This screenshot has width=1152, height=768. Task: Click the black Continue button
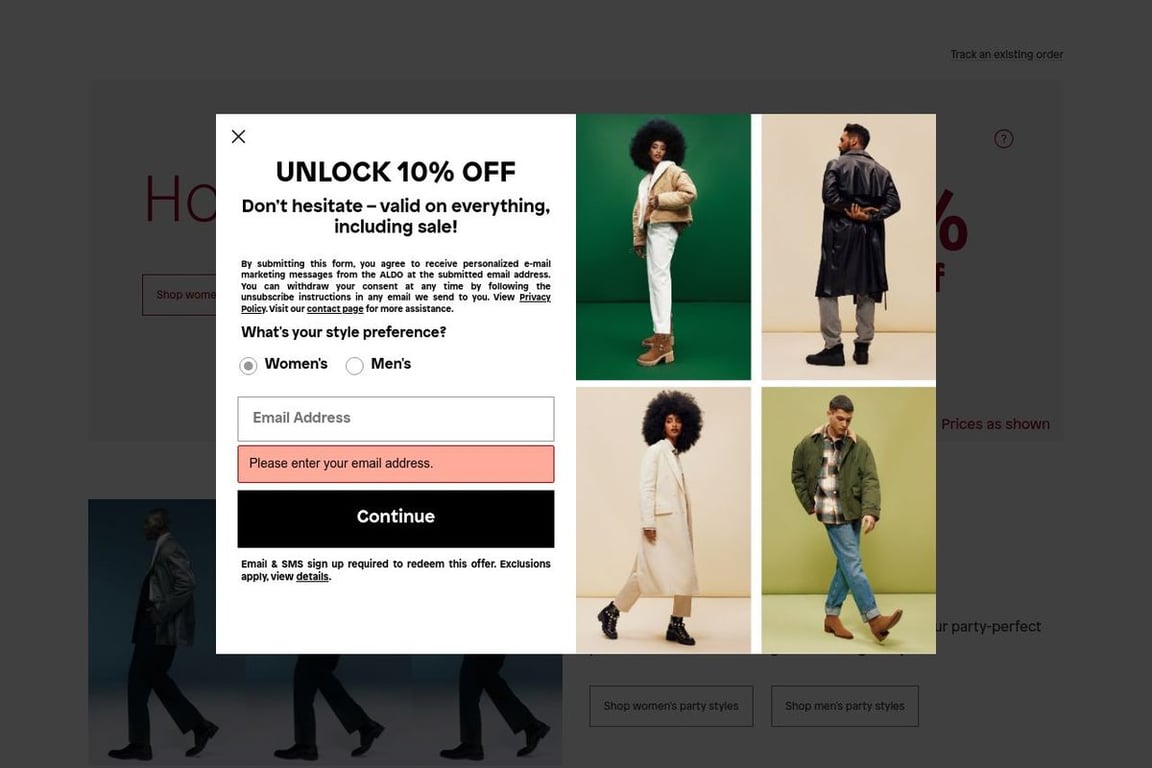click(x=395, y=519)
